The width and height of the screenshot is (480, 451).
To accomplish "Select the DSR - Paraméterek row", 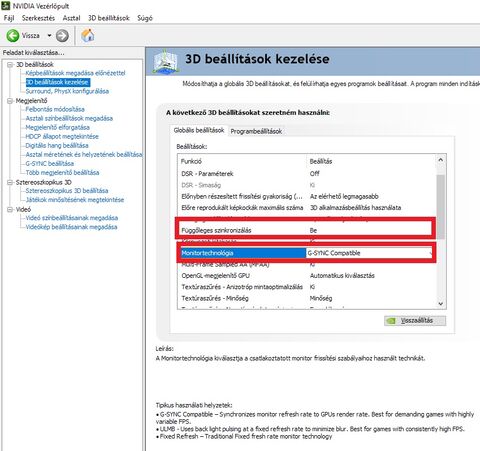I will pos(307,174).
